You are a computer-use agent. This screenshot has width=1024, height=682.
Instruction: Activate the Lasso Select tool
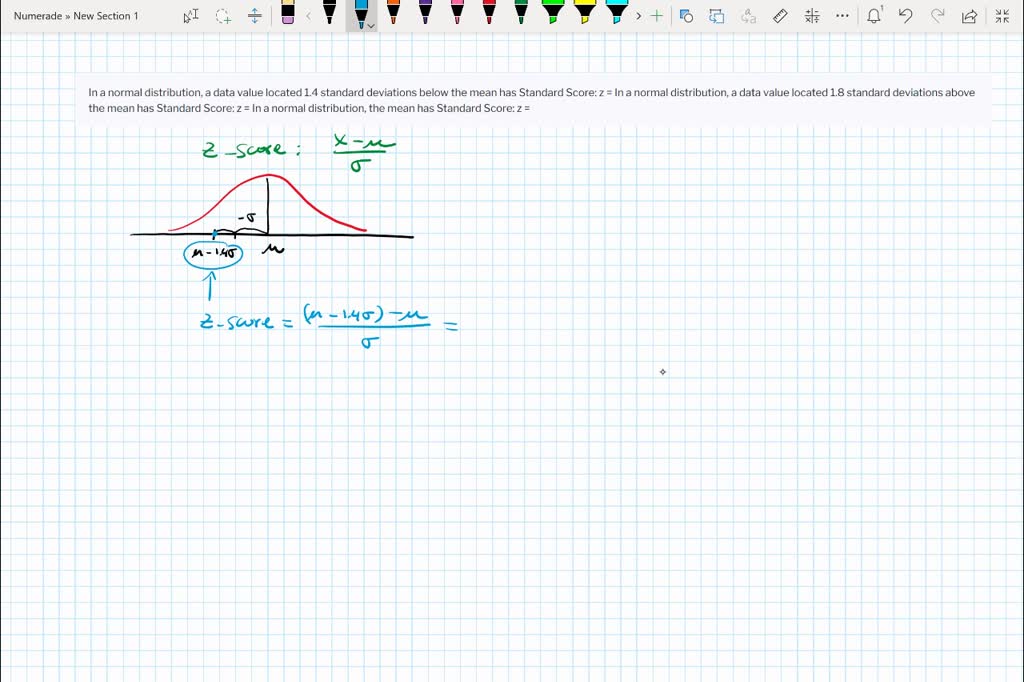[x=223, y=16]
